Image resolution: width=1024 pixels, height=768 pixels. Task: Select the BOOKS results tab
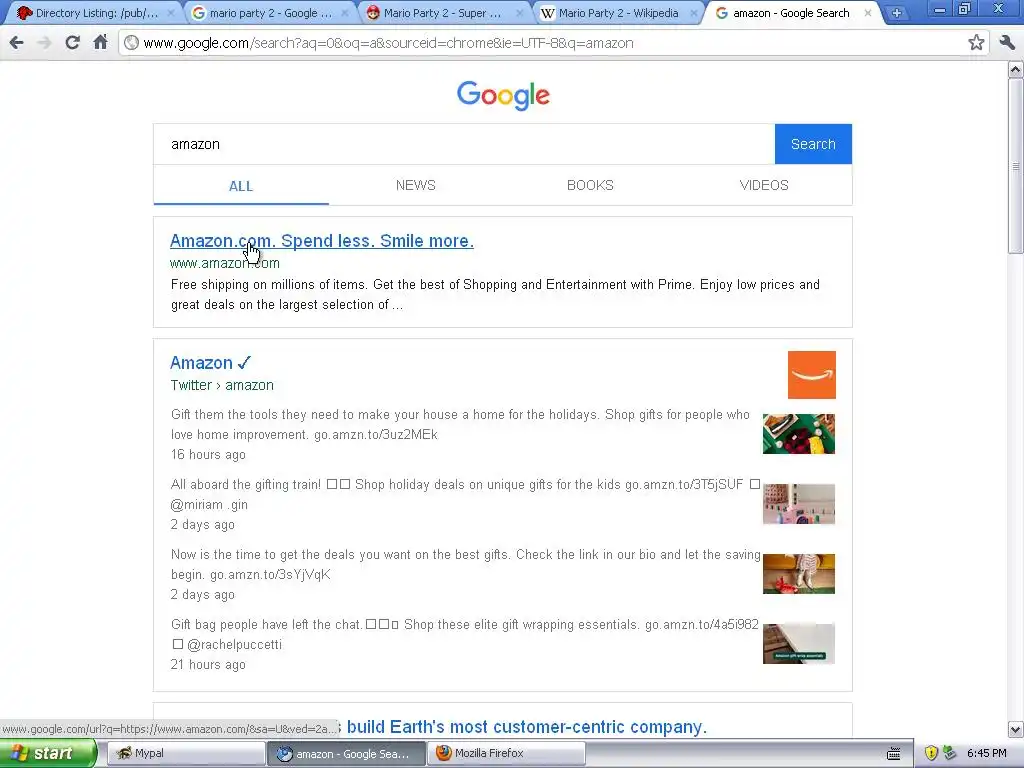point(590,185)
